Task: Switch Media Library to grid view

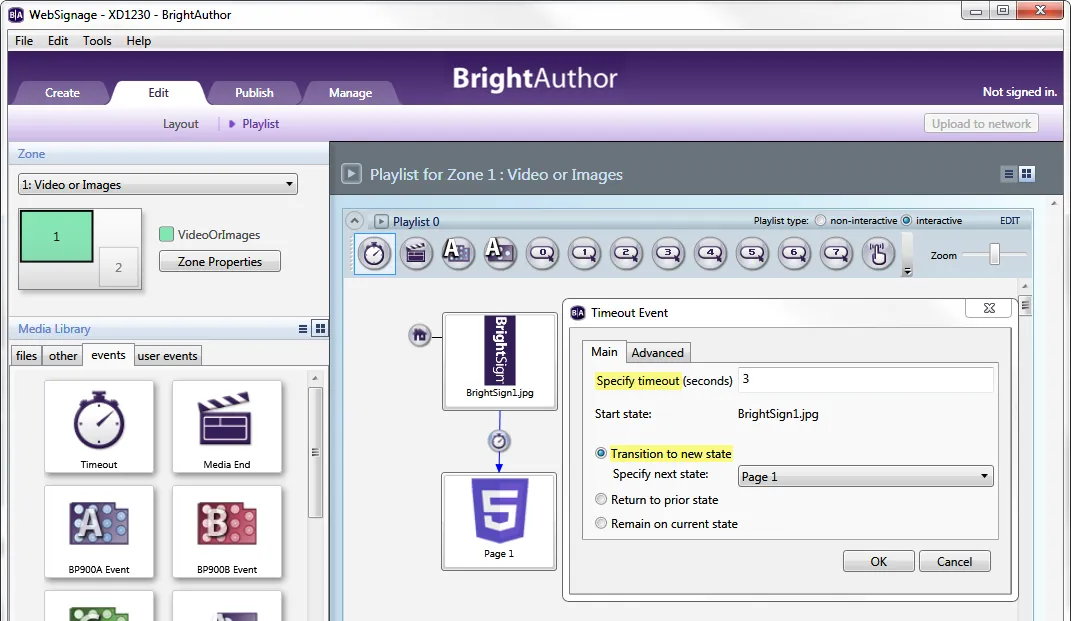Action: pyautogui.click(x=320, y=329)
